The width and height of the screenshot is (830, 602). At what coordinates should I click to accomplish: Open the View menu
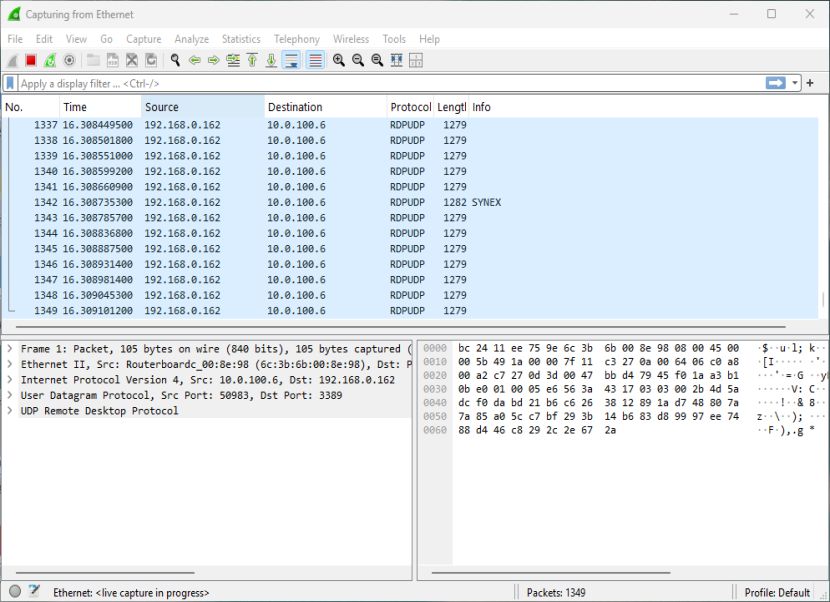76,39
